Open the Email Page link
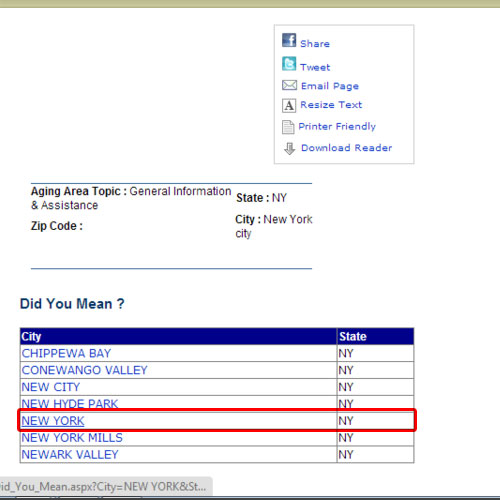 click(x=330, y=86)
